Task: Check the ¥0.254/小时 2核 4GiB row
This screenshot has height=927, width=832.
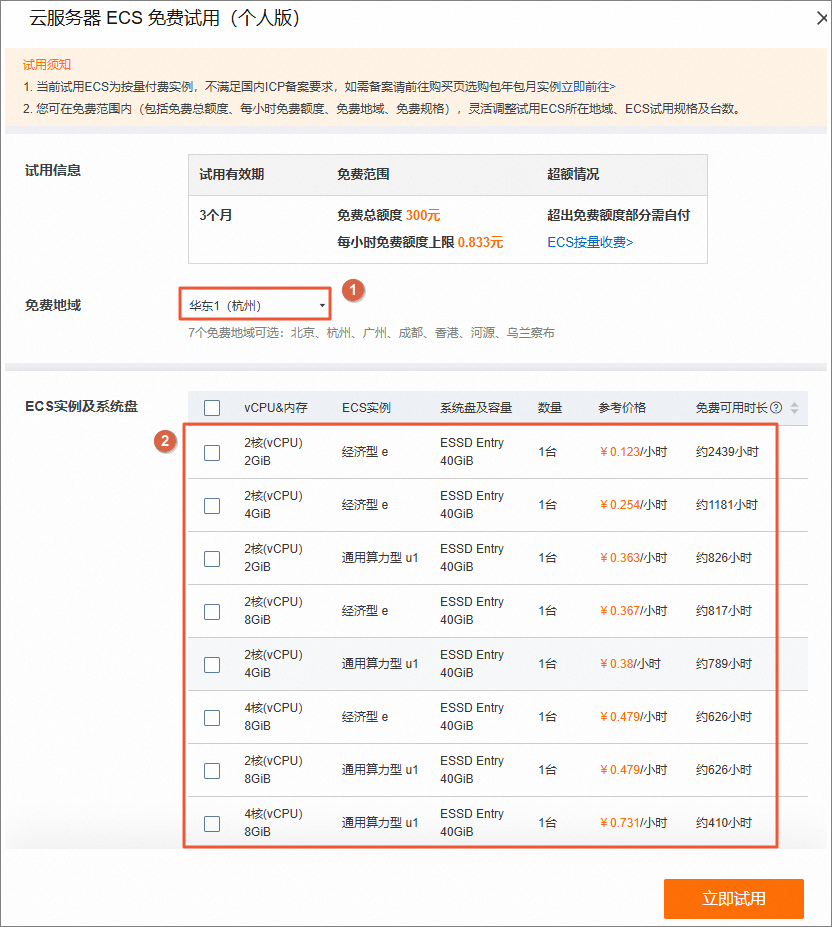Action: click(212, 506)
